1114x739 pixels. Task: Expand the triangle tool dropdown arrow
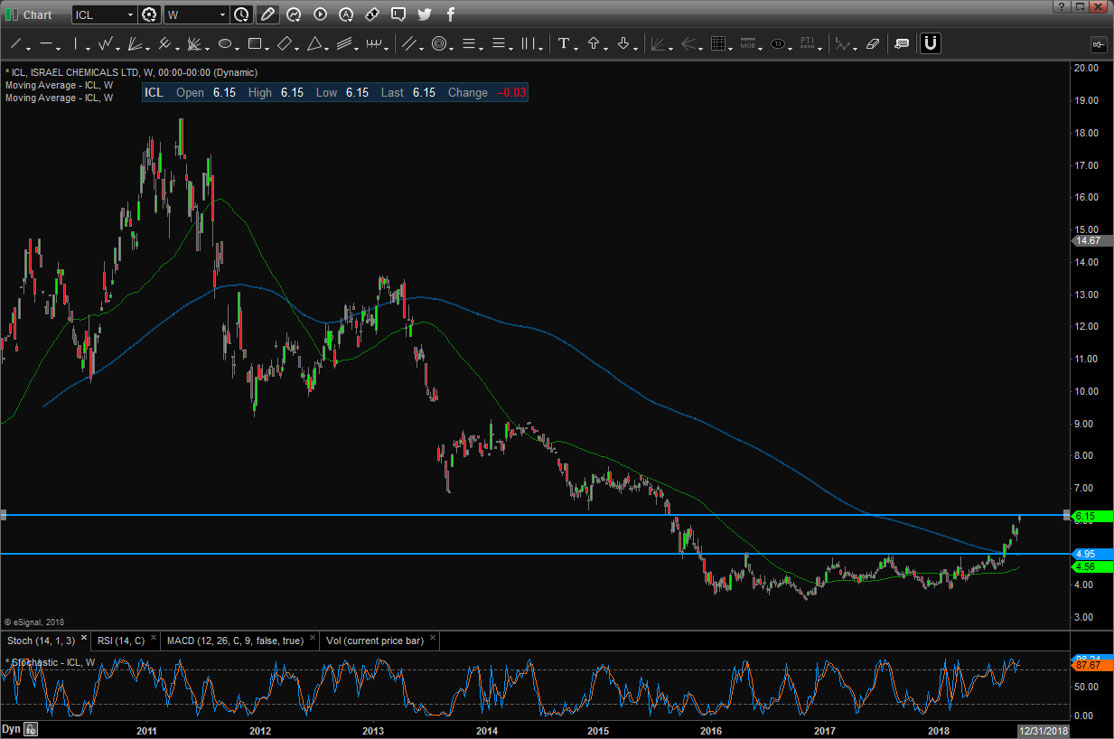coord(327,48)
